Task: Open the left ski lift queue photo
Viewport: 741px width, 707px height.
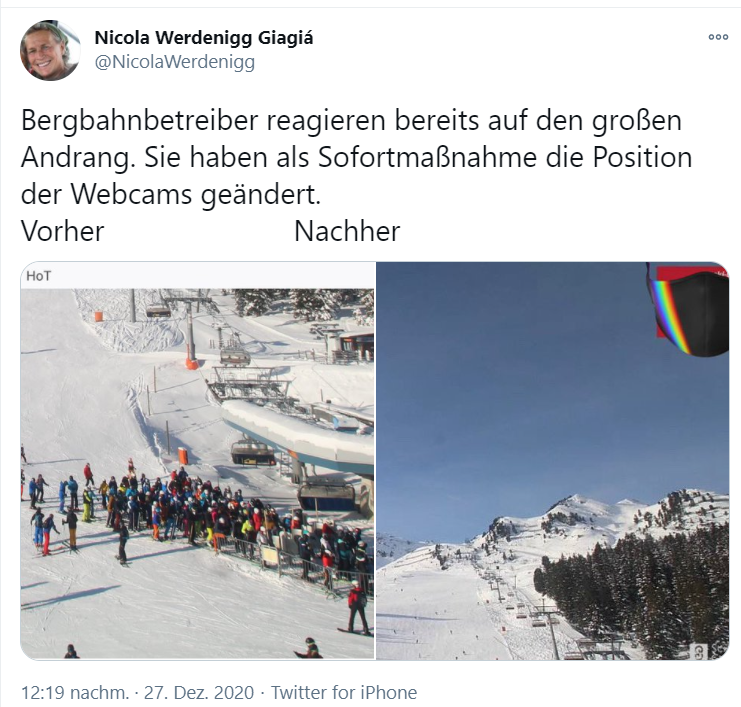Action: click(x=198, y=461)
